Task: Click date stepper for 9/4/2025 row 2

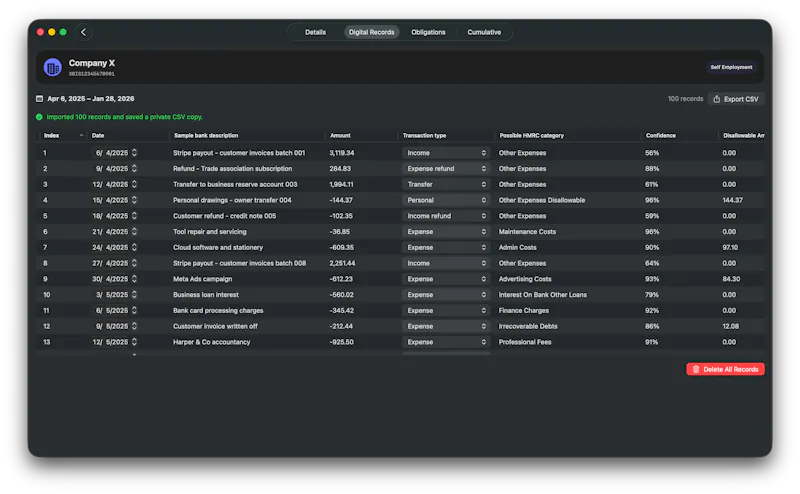Action: click(x=134, y=168)
